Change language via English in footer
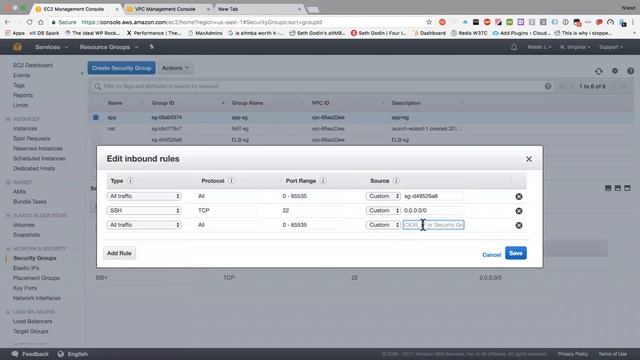 [x=73, y=354]
